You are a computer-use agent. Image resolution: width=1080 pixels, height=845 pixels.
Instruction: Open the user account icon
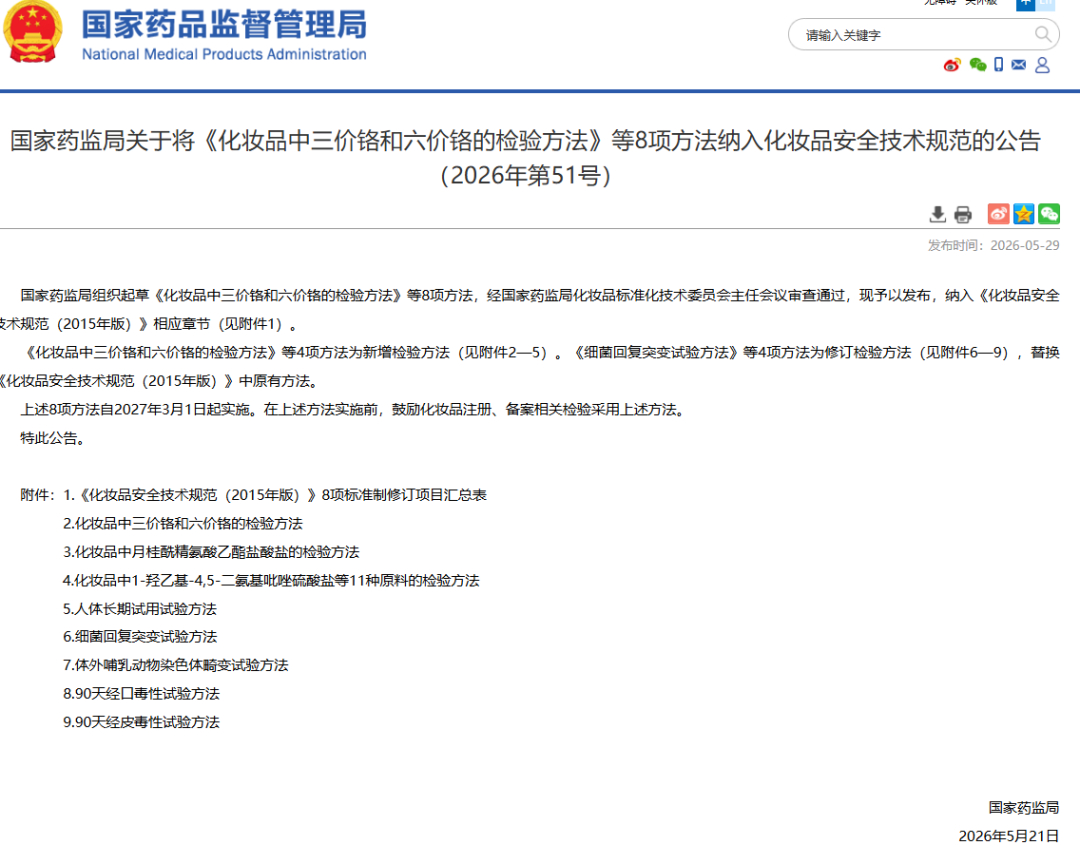click(x=1043, y=65)
